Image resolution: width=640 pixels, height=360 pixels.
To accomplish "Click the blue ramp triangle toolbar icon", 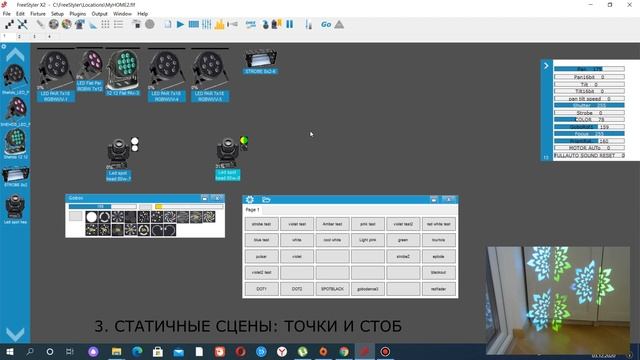I will coord(93,25).
